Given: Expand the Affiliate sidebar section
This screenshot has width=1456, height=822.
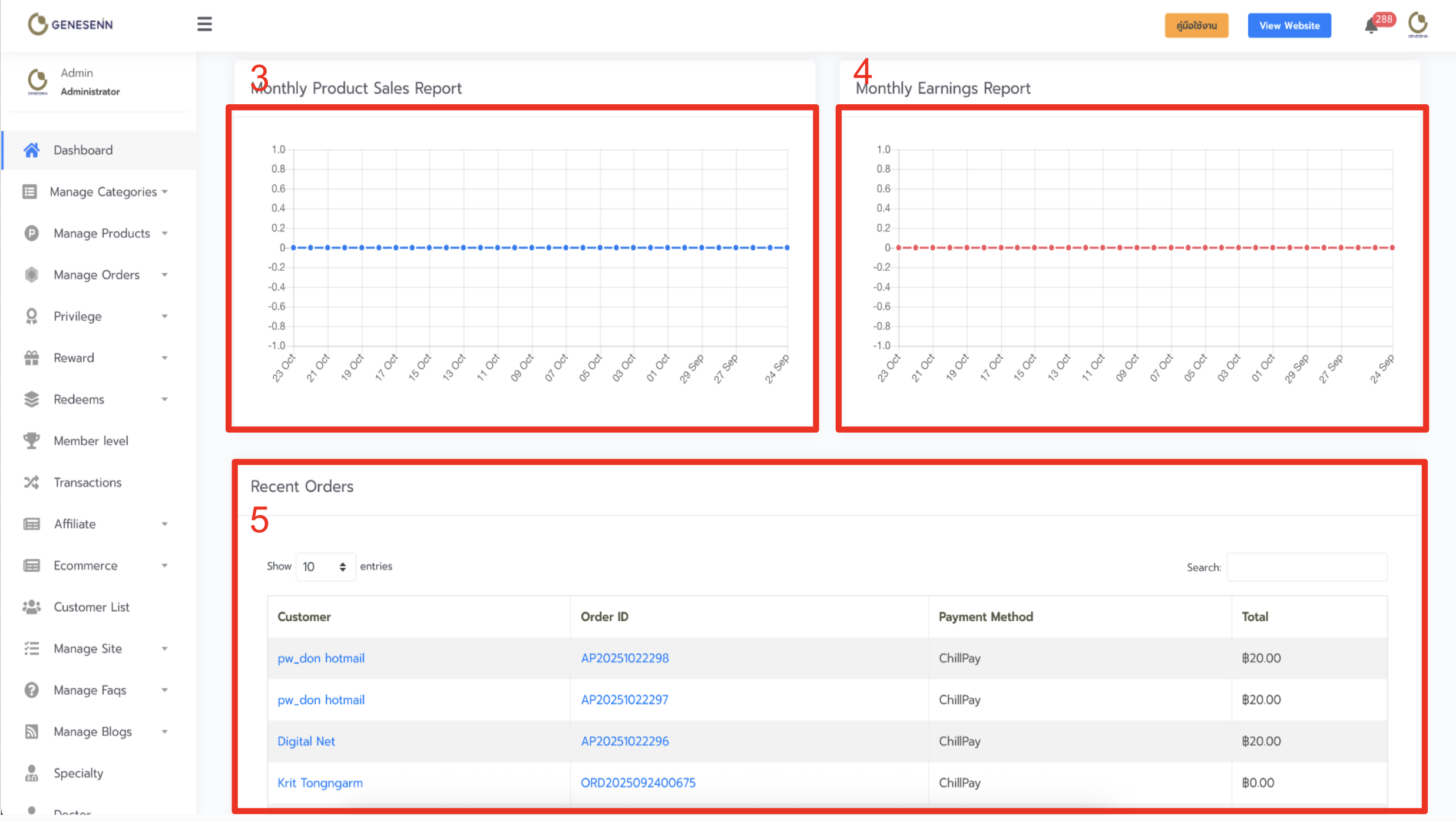Looking at the screenshot, I should (x=75, y=524).
